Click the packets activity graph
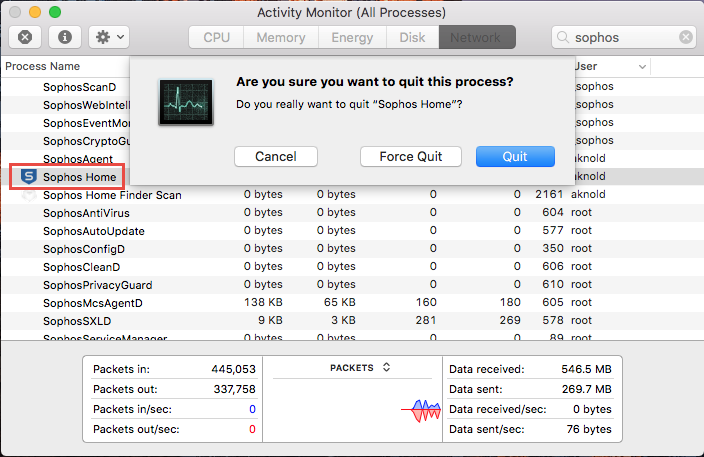The height and width of the screenshot is (457, 704). click(421, 410)
